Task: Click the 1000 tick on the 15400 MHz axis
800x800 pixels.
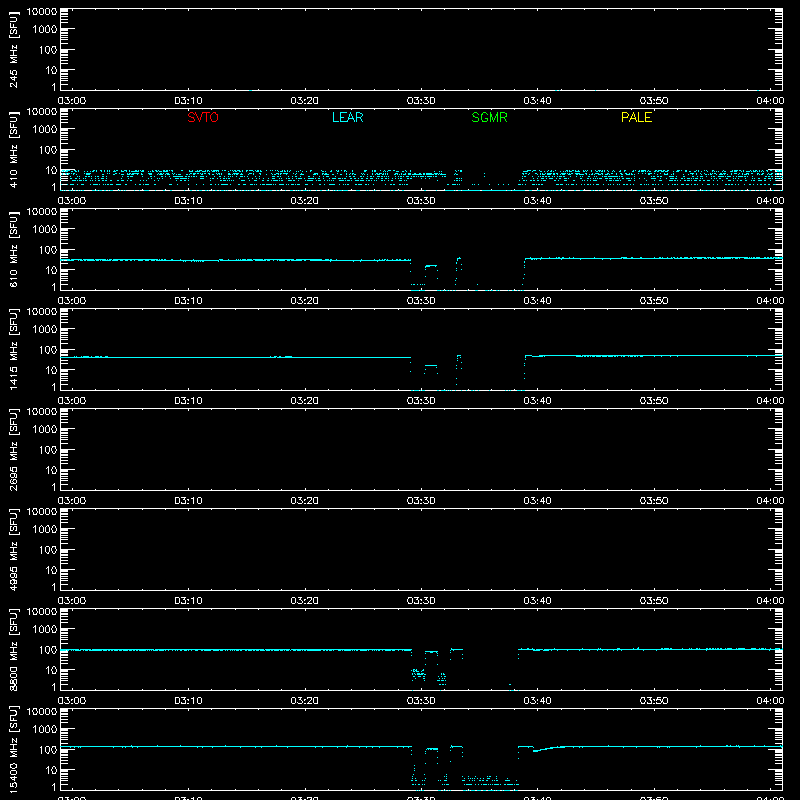Action: click(x=45, y=730)
